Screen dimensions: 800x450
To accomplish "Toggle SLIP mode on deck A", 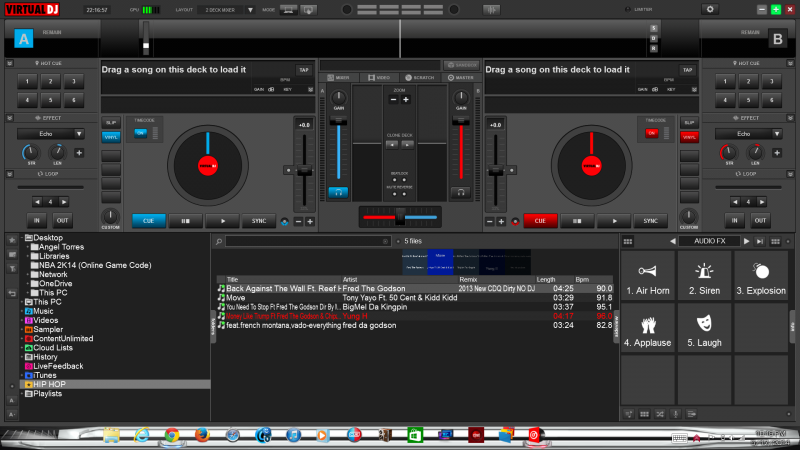I will coord(111,122).
